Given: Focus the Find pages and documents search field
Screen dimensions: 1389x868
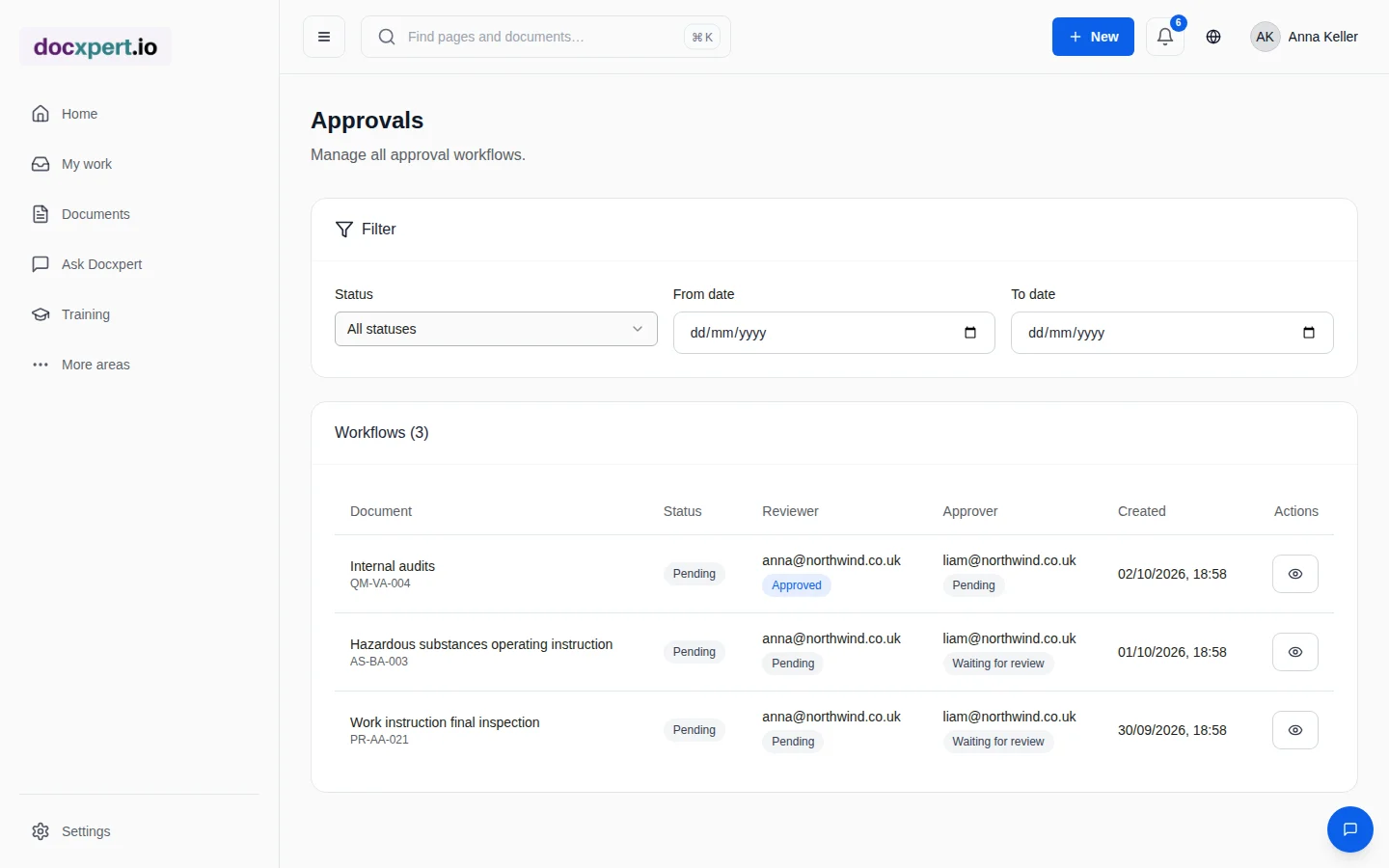Looking at the screenshot, I should (x=545, y=37).
